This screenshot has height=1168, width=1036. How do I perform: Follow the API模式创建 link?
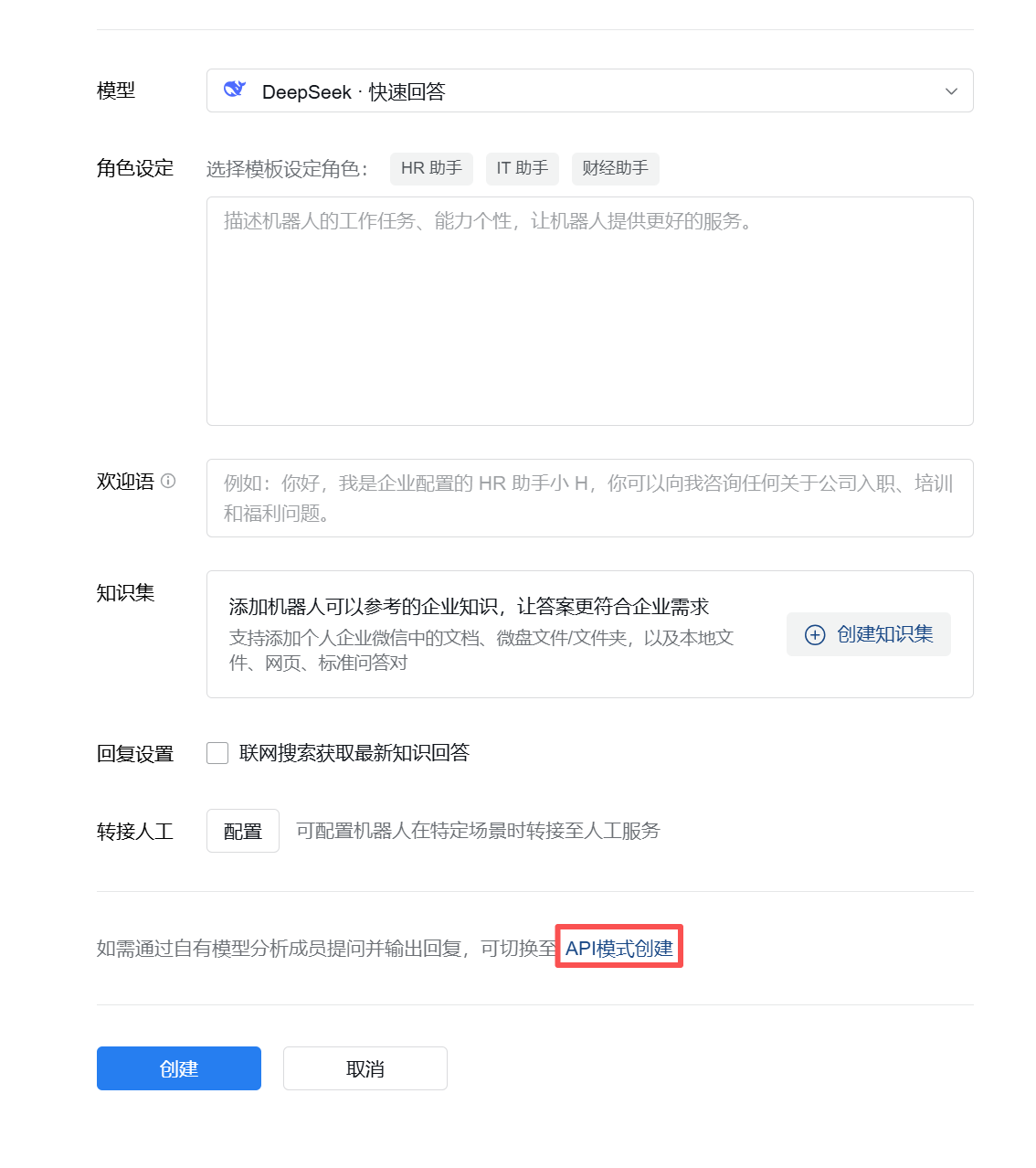(618, 948)
